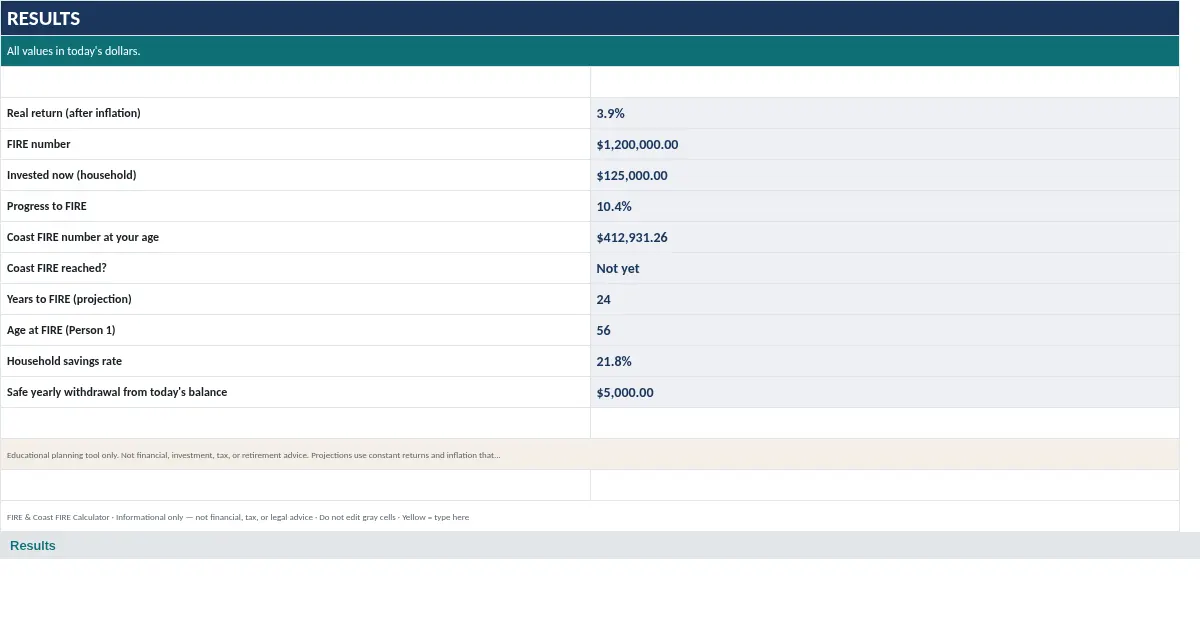Select the FIRE number value $1,200,000.00
Image resolution: width=1200 pixels, height=640 pixels.
(x=885, y=144)
